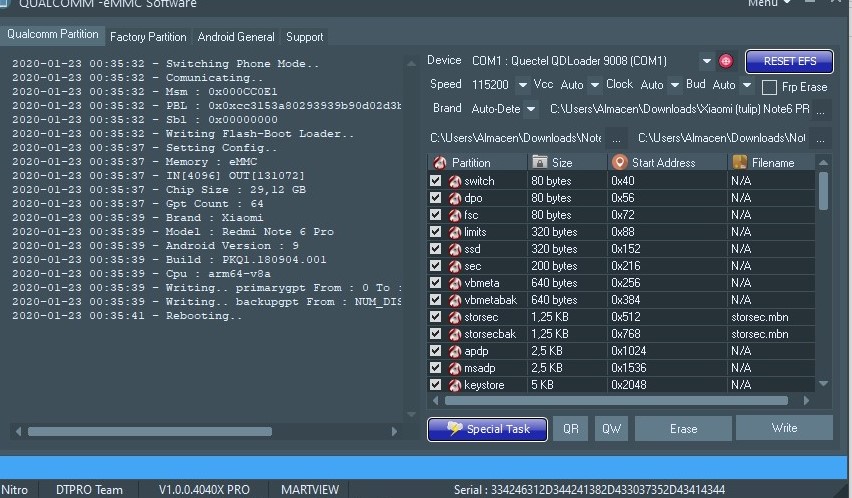Screen dimensions: 852x498
Task: Uncheck the vbmeta partition checkbox
Action: point(435,282)
